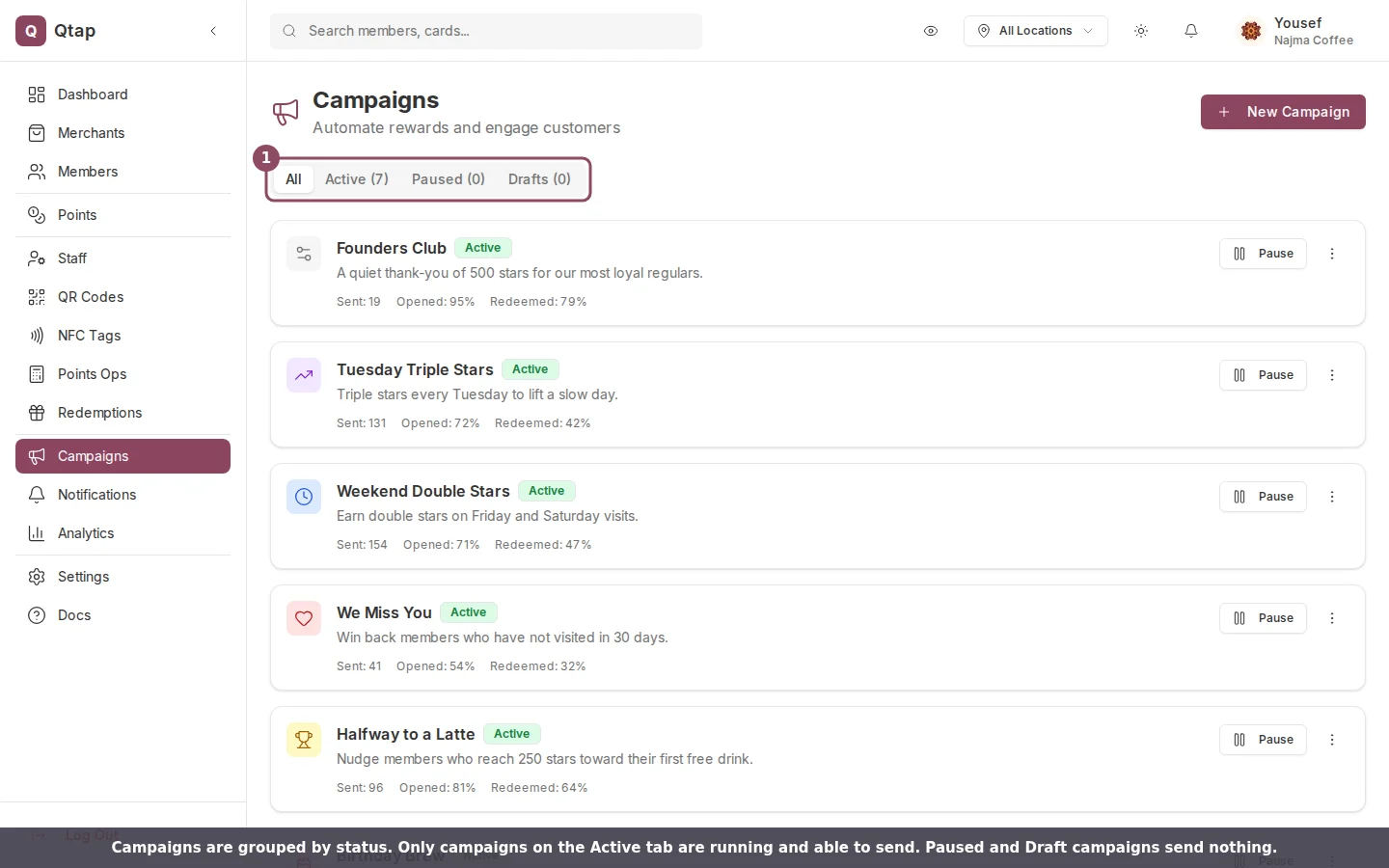Pause the Halfway to a Latte campaign
Viewport: 1389px width, 868px height.
pyautogui.click(x=1263, y=740)
